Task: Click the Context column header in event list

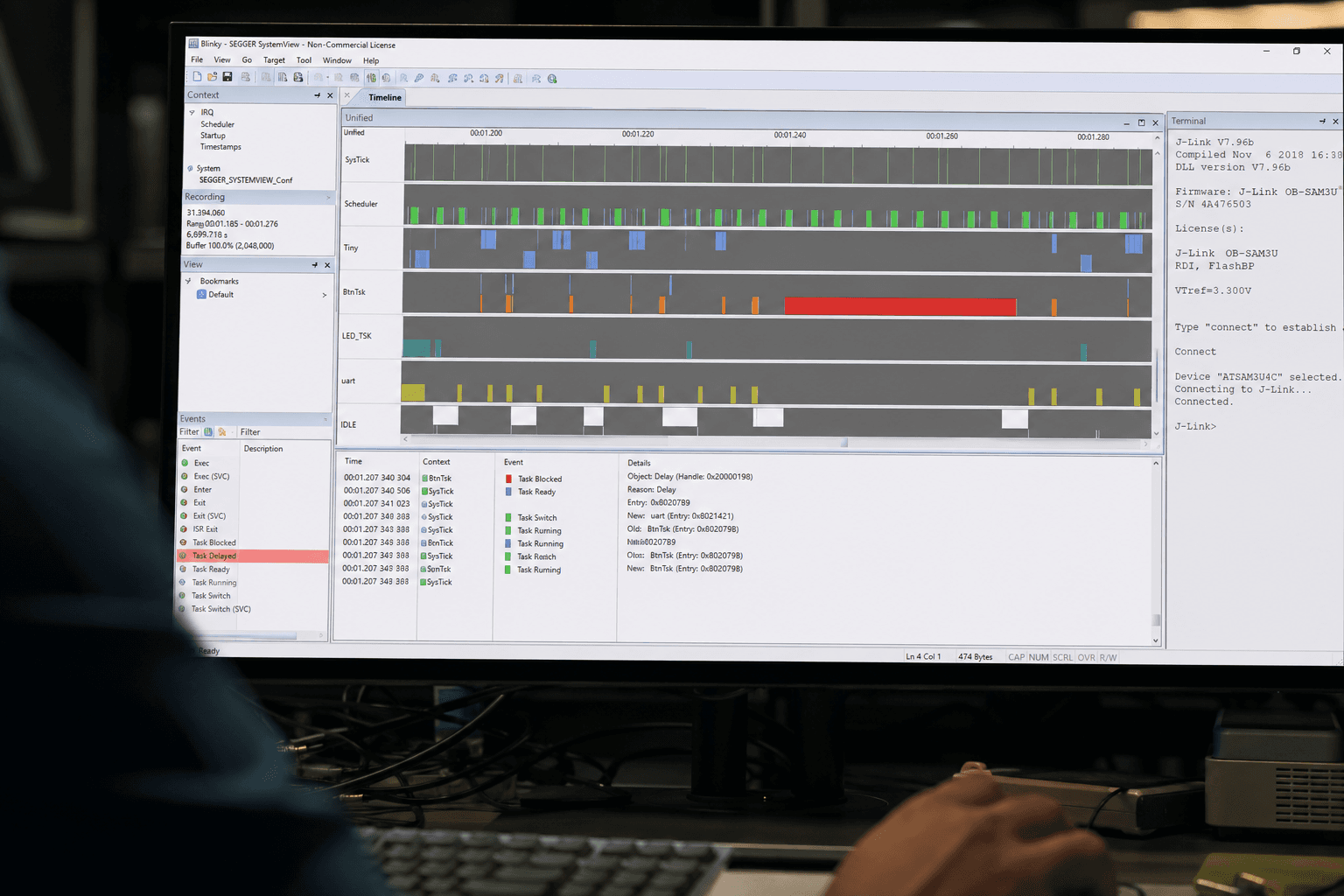Action: [436, 462]
